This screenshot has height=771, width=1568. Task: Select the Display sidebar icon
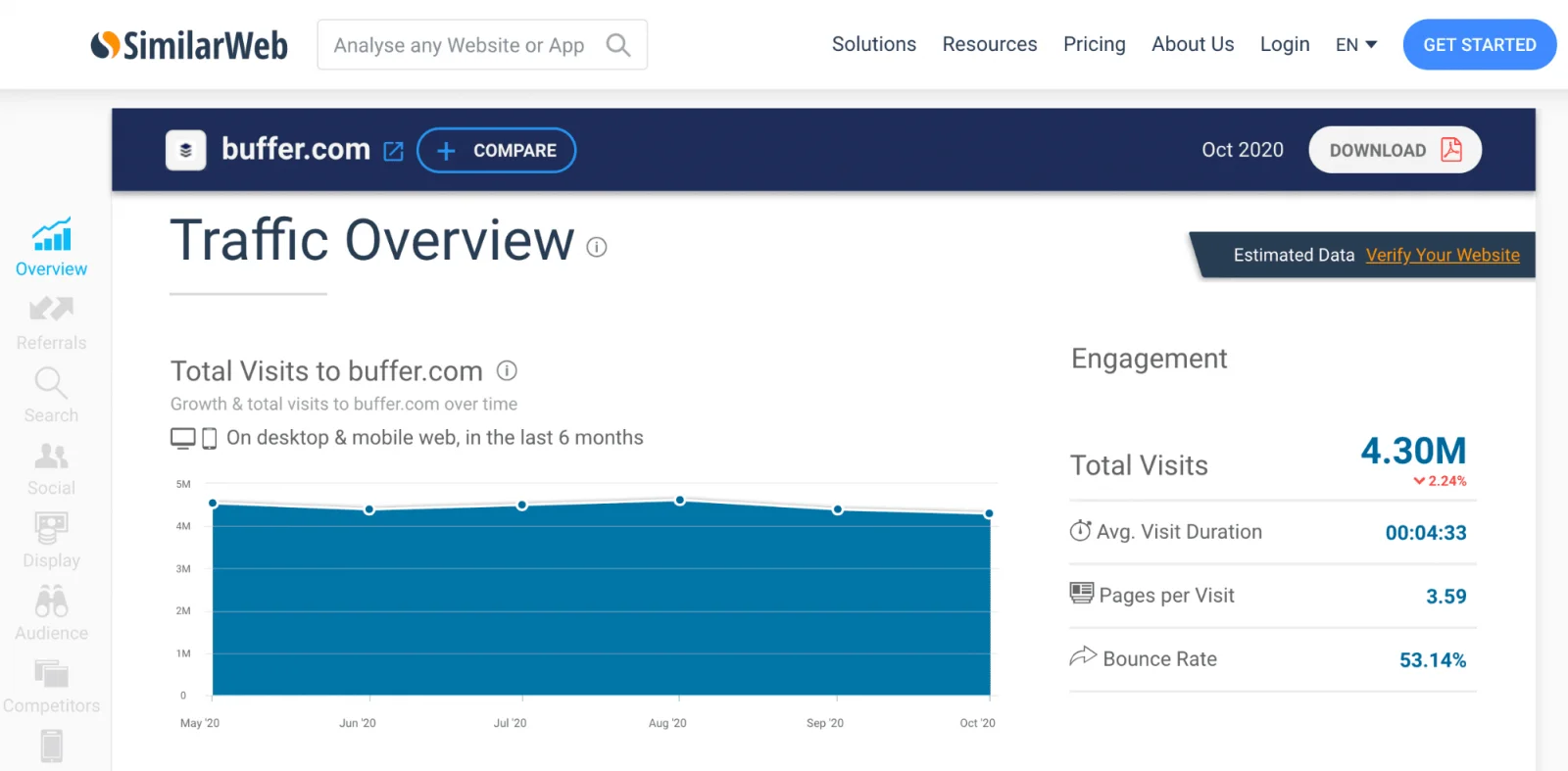(51, 528)
